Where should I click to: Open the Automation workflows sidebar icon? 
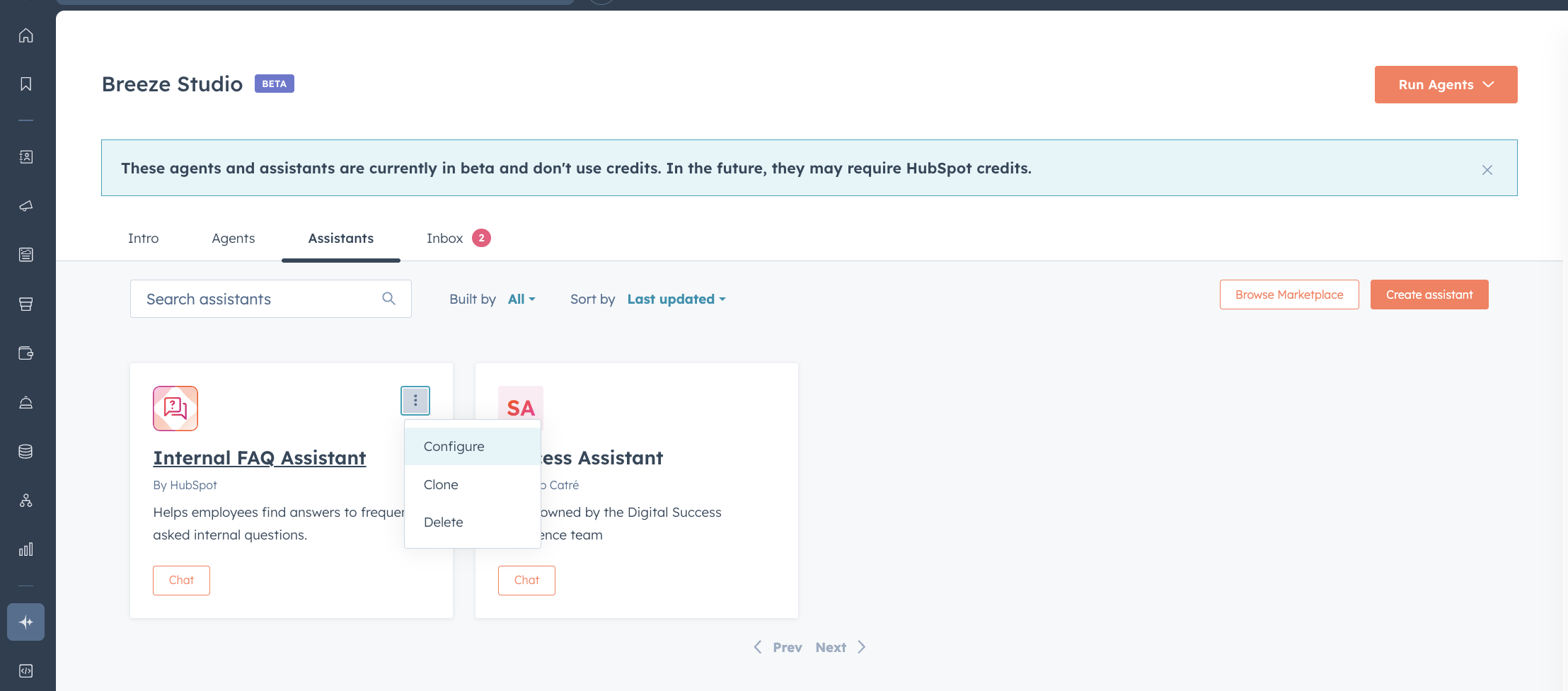pos(26,501)
